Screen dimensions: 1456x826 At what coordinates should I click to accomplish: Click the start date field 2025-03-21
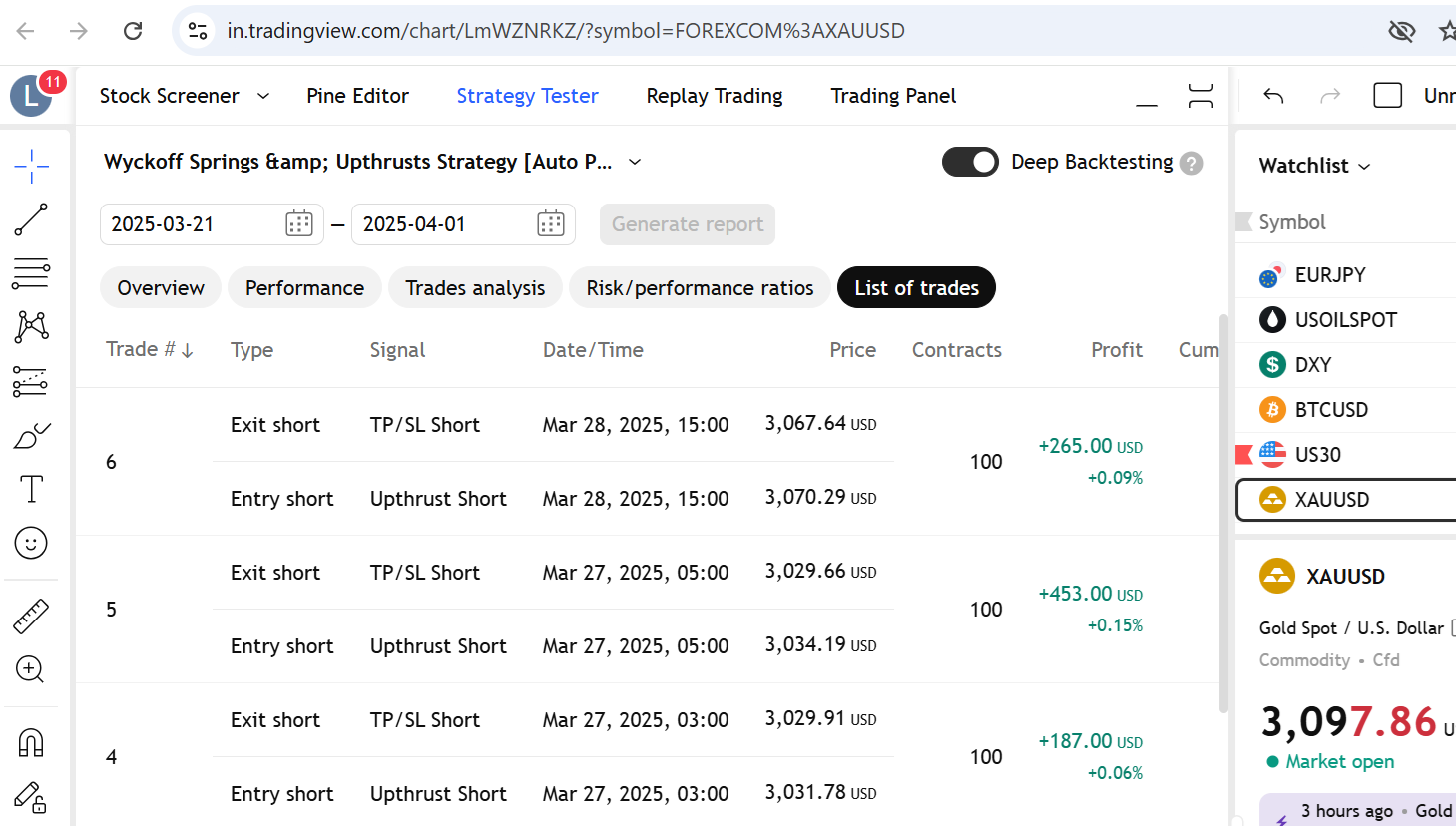click(212, 224)
